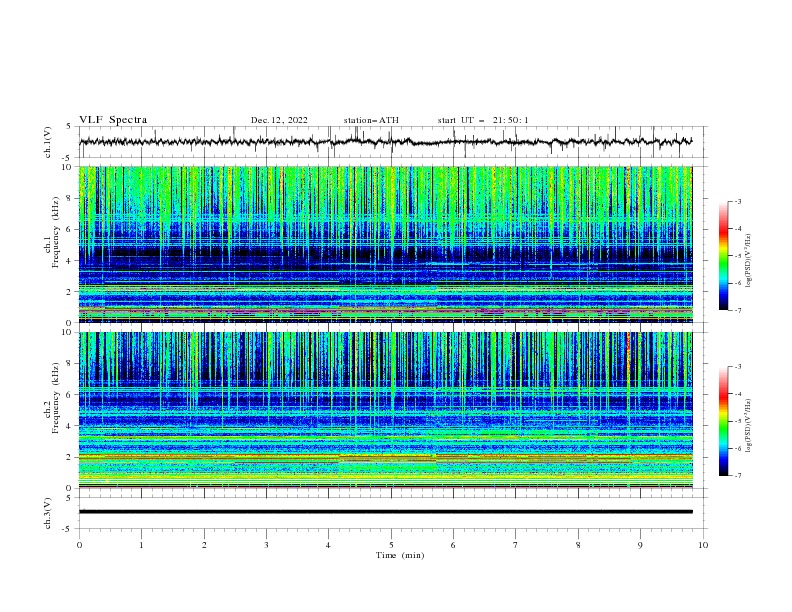Select the date text "Dec. 12, 2022"

279,120
